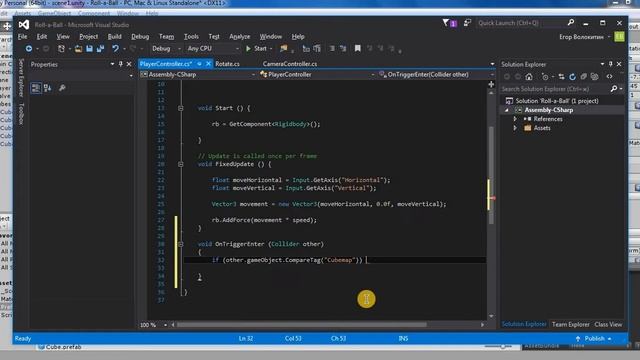Open the Help menu
640x360 pixels.
pyautogui.click(x=298, y=36)
